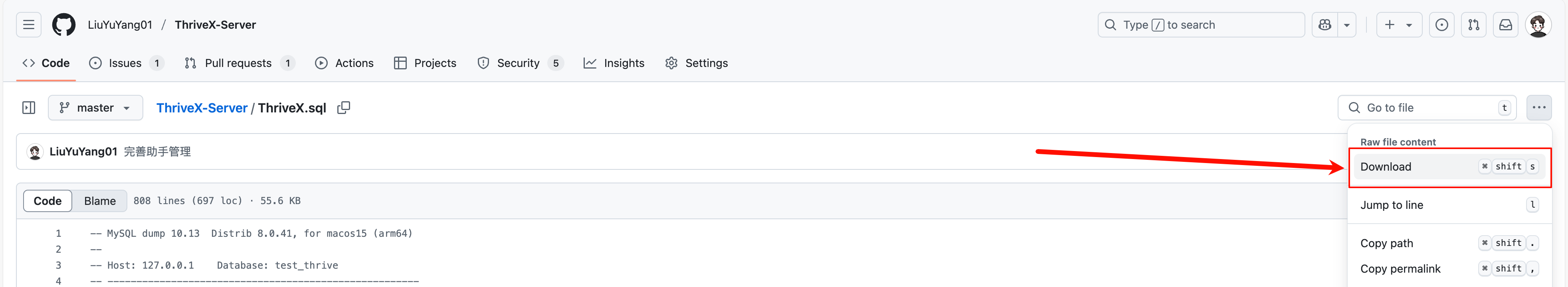Go to the GitHub homepage logo

tap(64, 25)
